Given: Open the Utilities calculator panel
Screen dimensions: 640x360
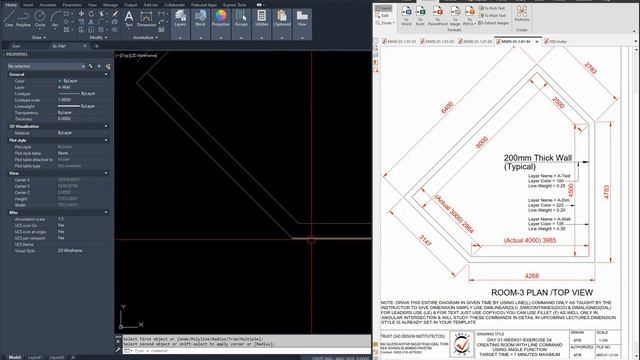Looking at the screenshot, I should pos(262,24).
